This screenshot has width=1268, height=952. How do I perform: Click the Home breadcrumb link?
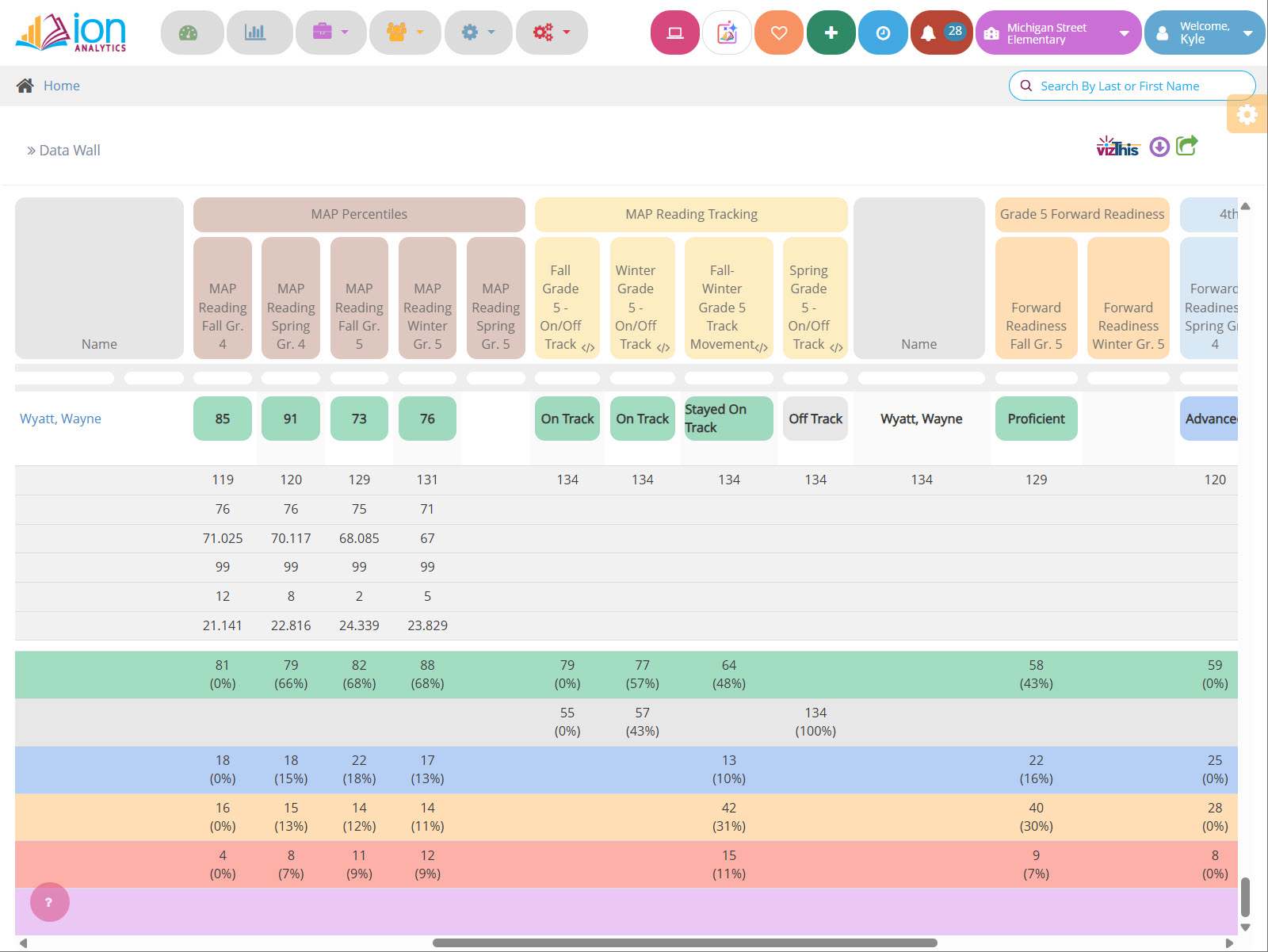[x=62, y=86]
